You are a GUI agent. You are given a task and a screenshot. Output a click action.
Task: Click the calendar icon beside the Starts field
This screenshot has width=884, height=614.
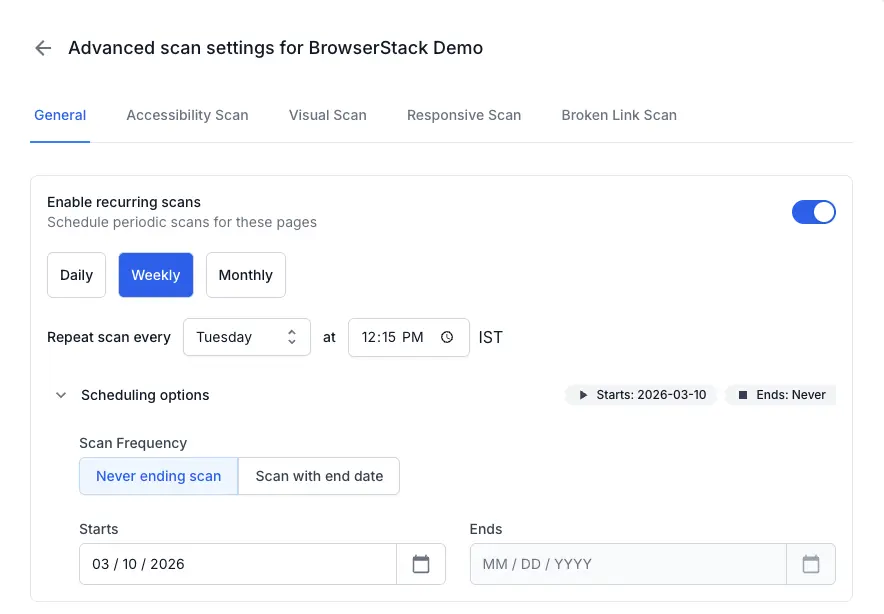coord(421,564)
